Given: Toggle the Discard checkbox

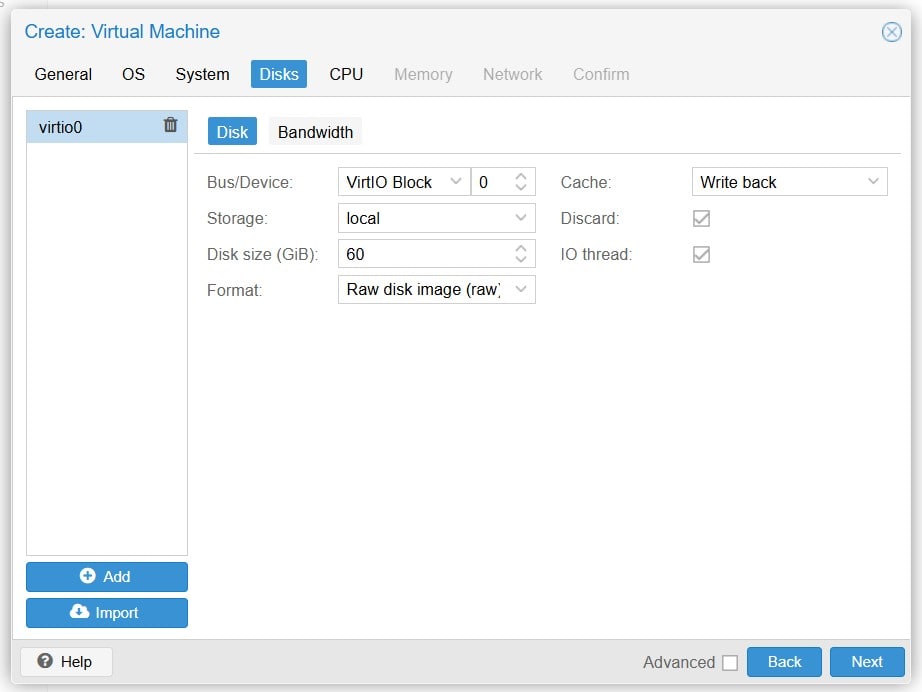Looking at the screenshot, I should tap(702, 218).
